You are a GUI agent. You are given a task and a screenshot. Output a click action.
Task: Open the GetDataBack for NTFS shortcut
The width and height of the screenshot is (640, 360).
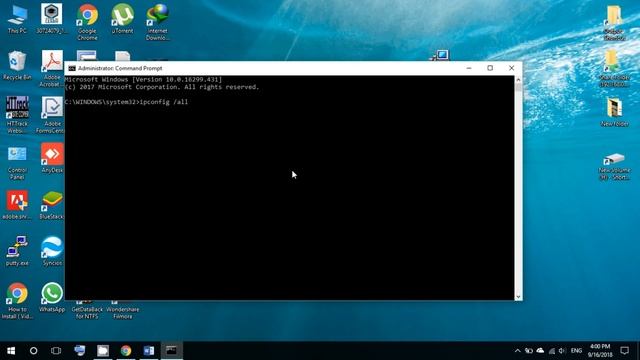tap(87, 310)
